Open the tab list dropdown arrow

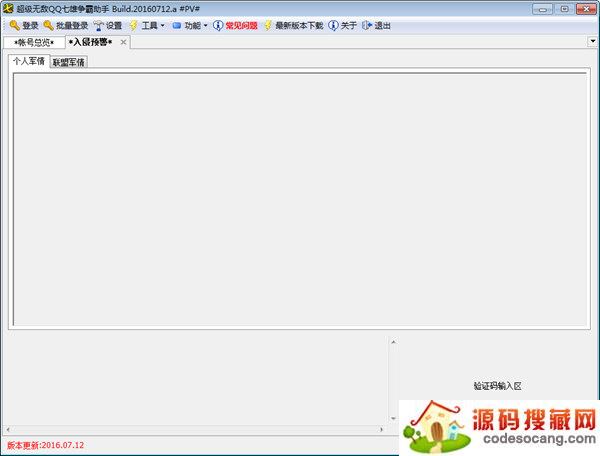tap(593, 41)
